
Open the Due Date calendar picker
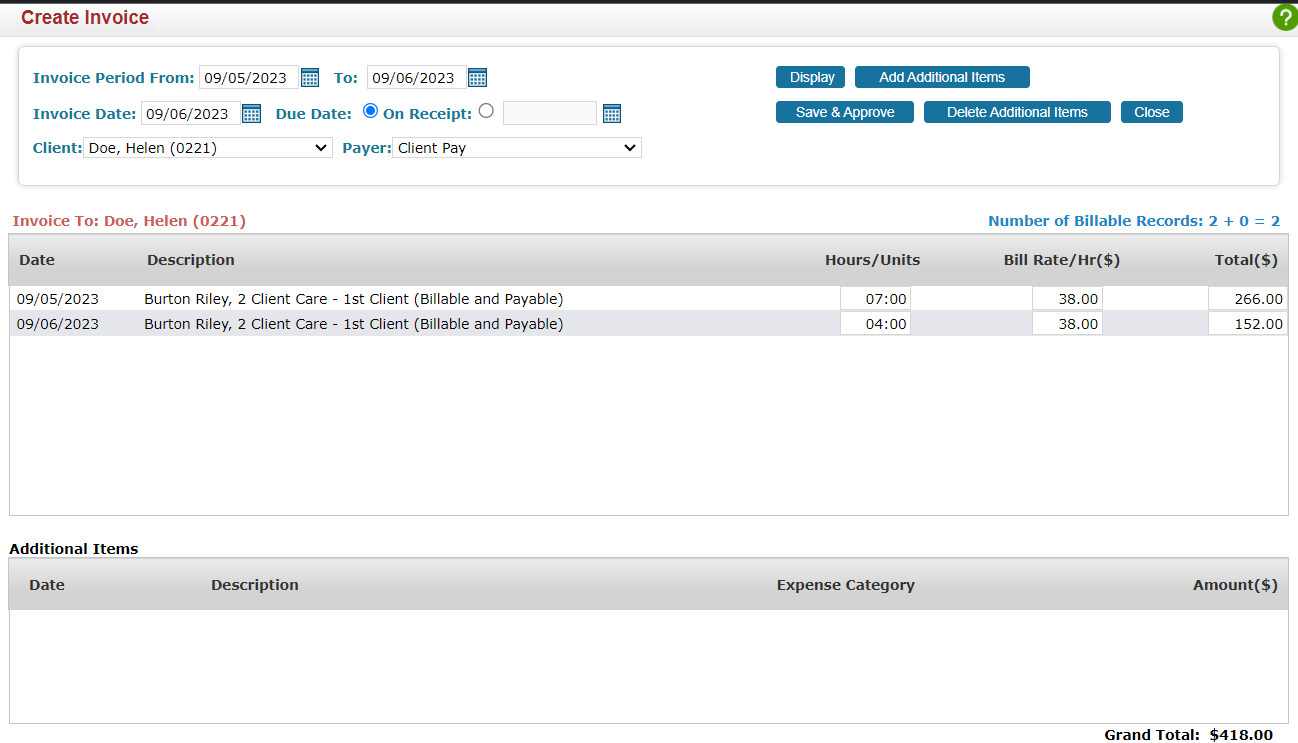pos(611,113)
